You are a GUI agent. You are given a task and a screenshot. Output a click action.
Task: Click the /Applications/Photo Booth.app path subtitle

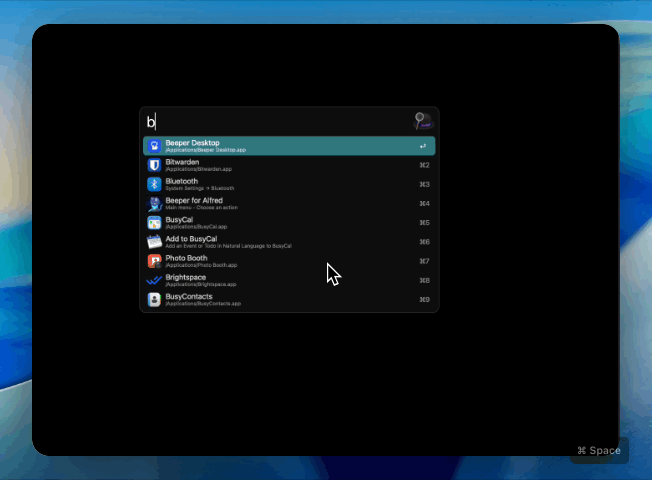[201, 265]
